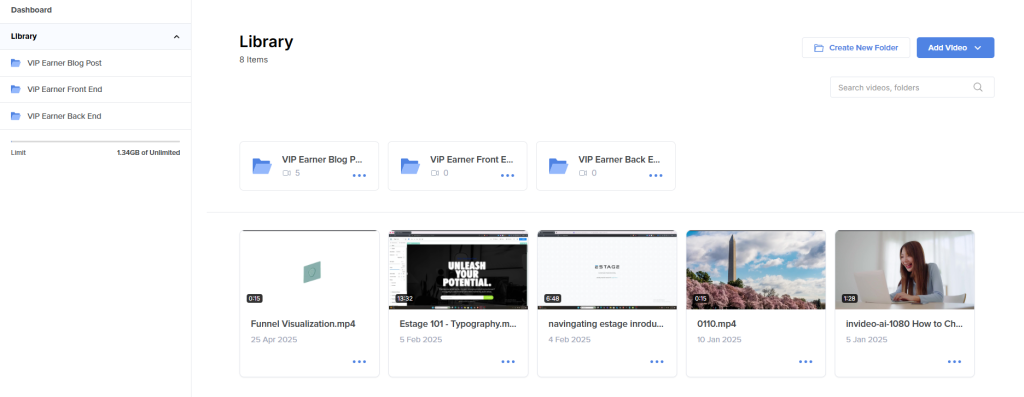Click the 1:28 duration badge
Screen dimensions: 1024x397
click(849, 298)
